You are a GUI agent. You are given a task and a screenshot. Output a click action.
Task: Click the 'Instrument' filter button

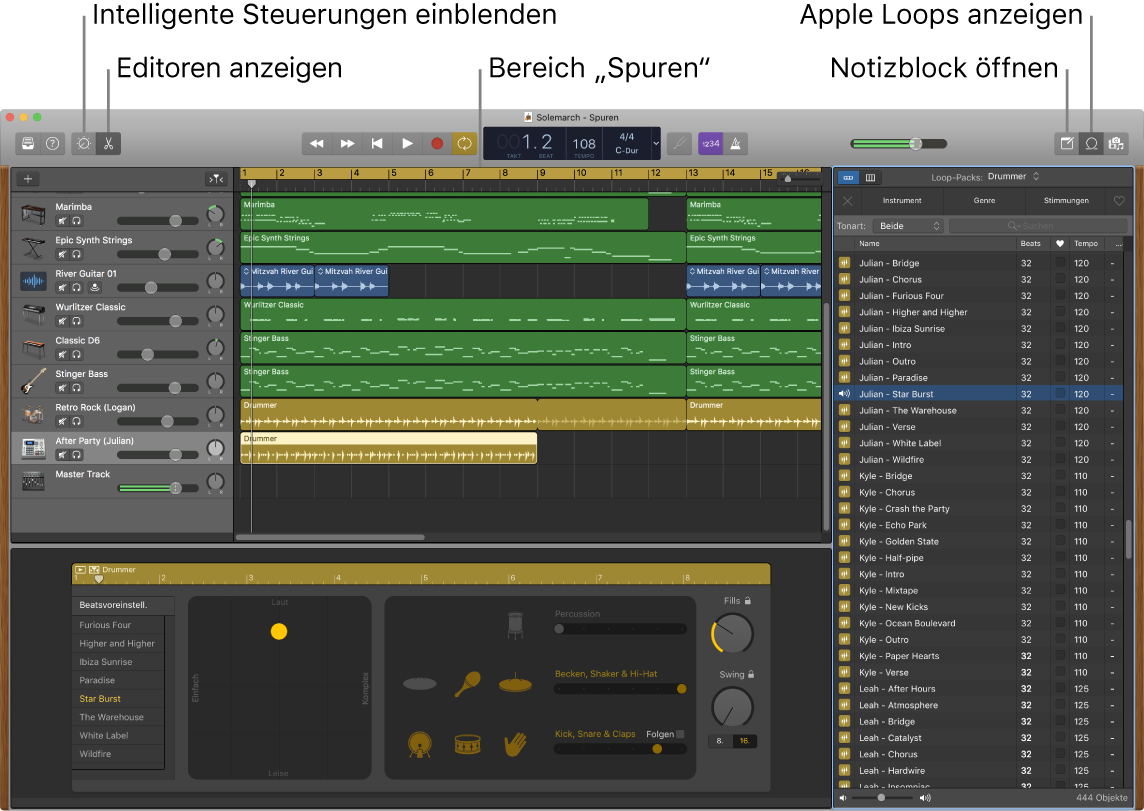click(902, 200)
